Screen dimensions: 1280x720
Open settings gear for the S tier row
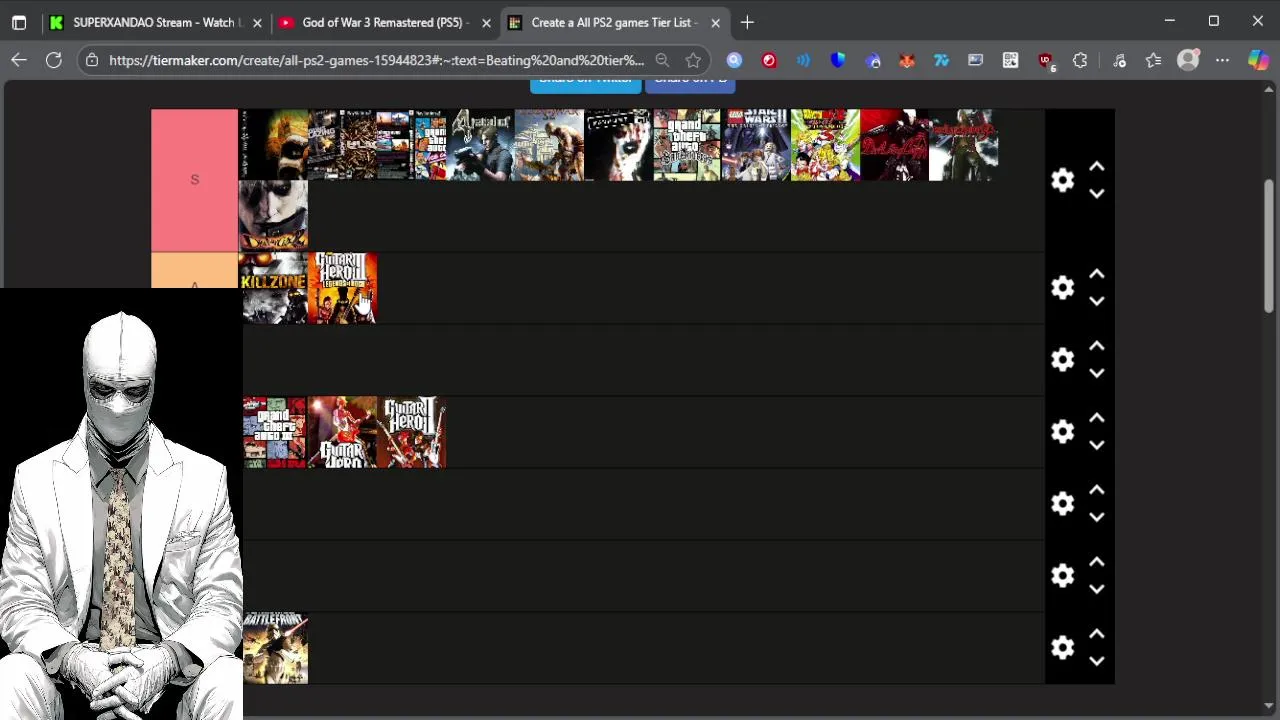point(1062,180)
